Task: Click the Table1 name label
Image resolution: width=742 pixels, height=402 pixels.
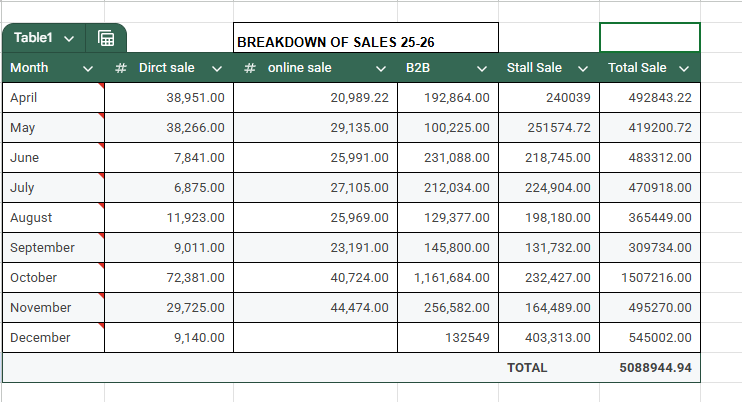Action: click(x=33, y=38)
